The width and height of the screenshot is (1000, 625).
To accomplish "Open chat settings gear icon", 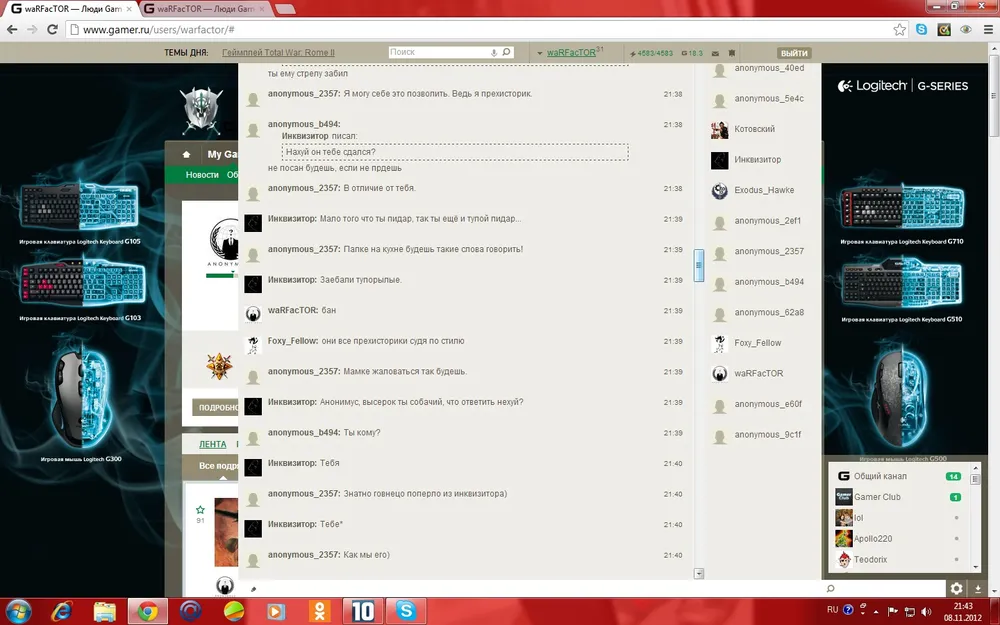I will click(956, 588).
